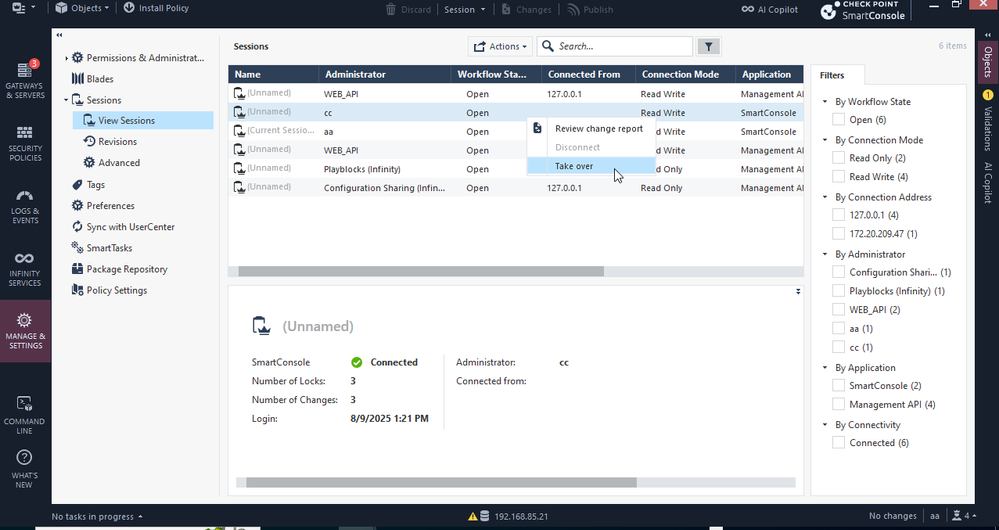The width and height of the screenshot is (999, 530).
Task: Collapse the session details pane arrow
Action: 798,292
